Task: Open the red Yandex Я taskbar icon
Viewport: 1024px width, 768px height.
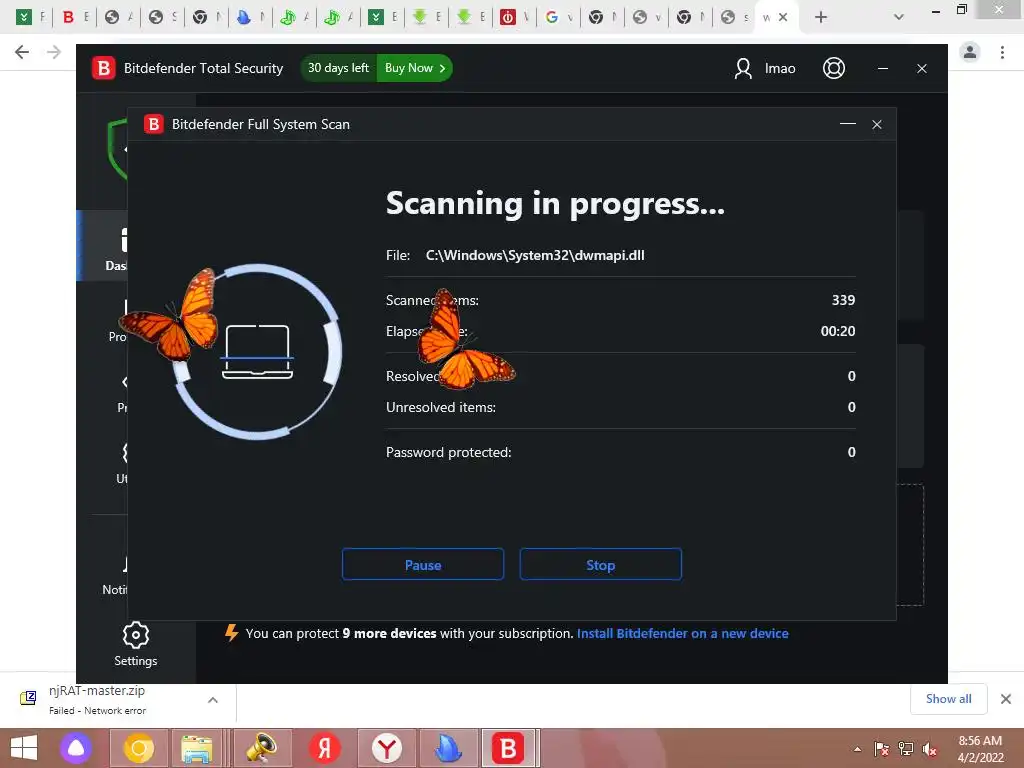Action: pyautogui.click(x=325, y=748)
